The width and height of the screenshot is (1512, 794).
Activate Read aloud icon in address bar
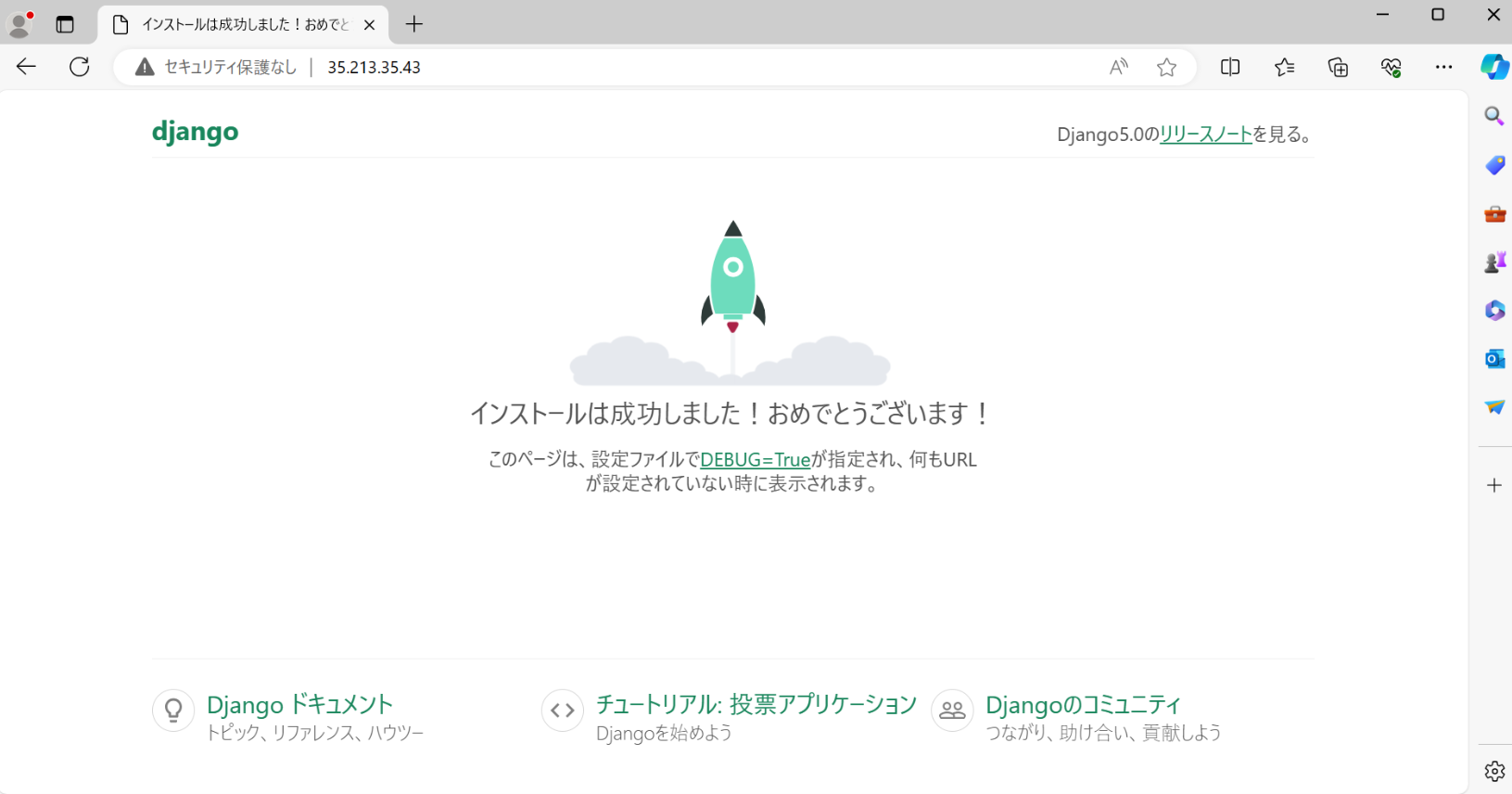[x=1119, y=67]
